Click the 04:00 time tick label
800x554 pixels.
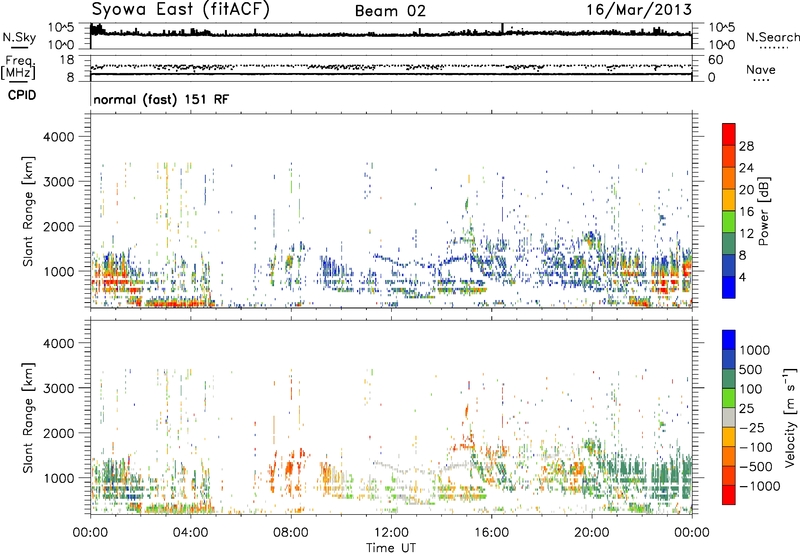(190, 533)
